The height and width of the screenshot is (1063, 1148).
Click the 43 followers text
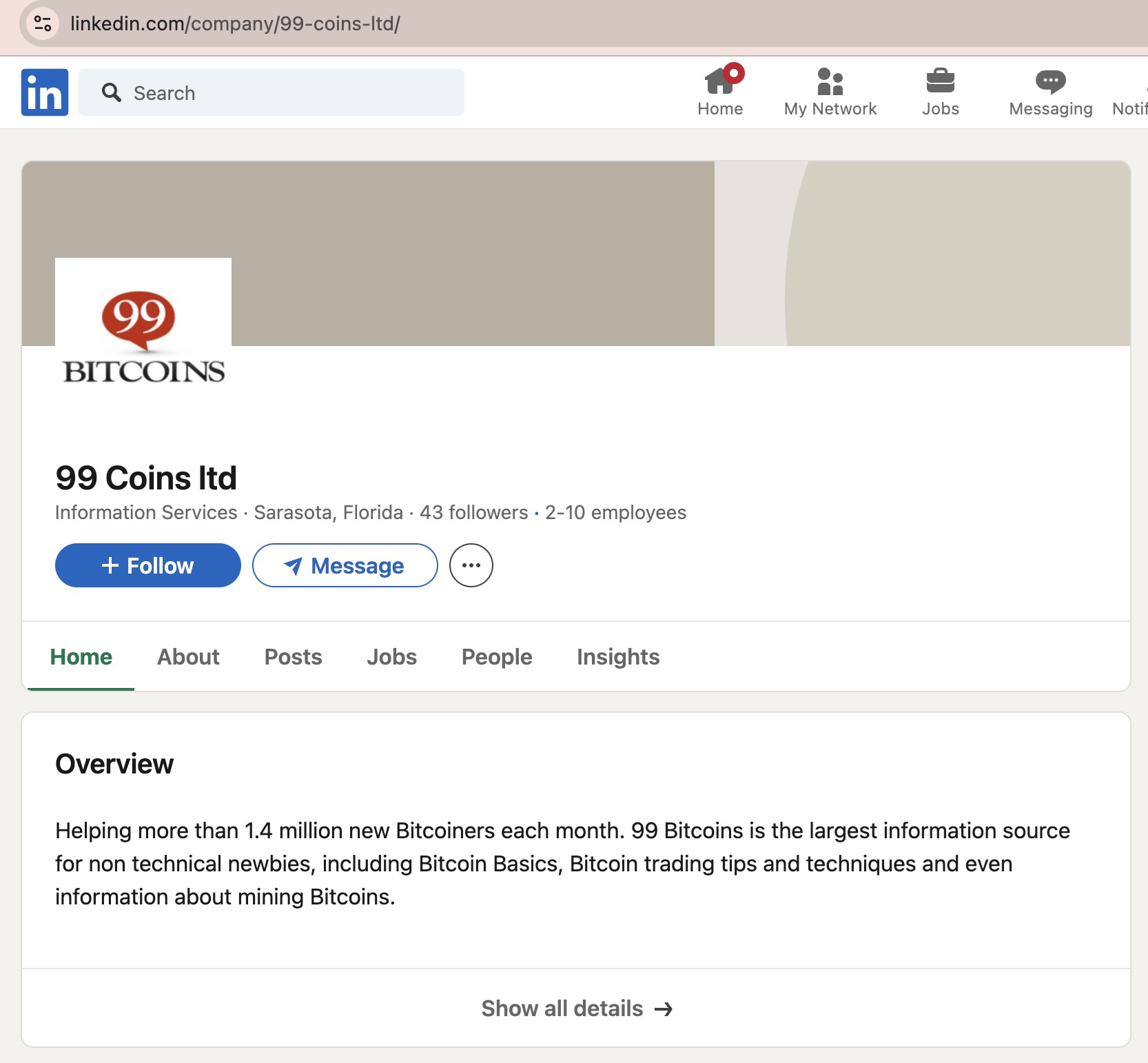click(x=474, y=512)
